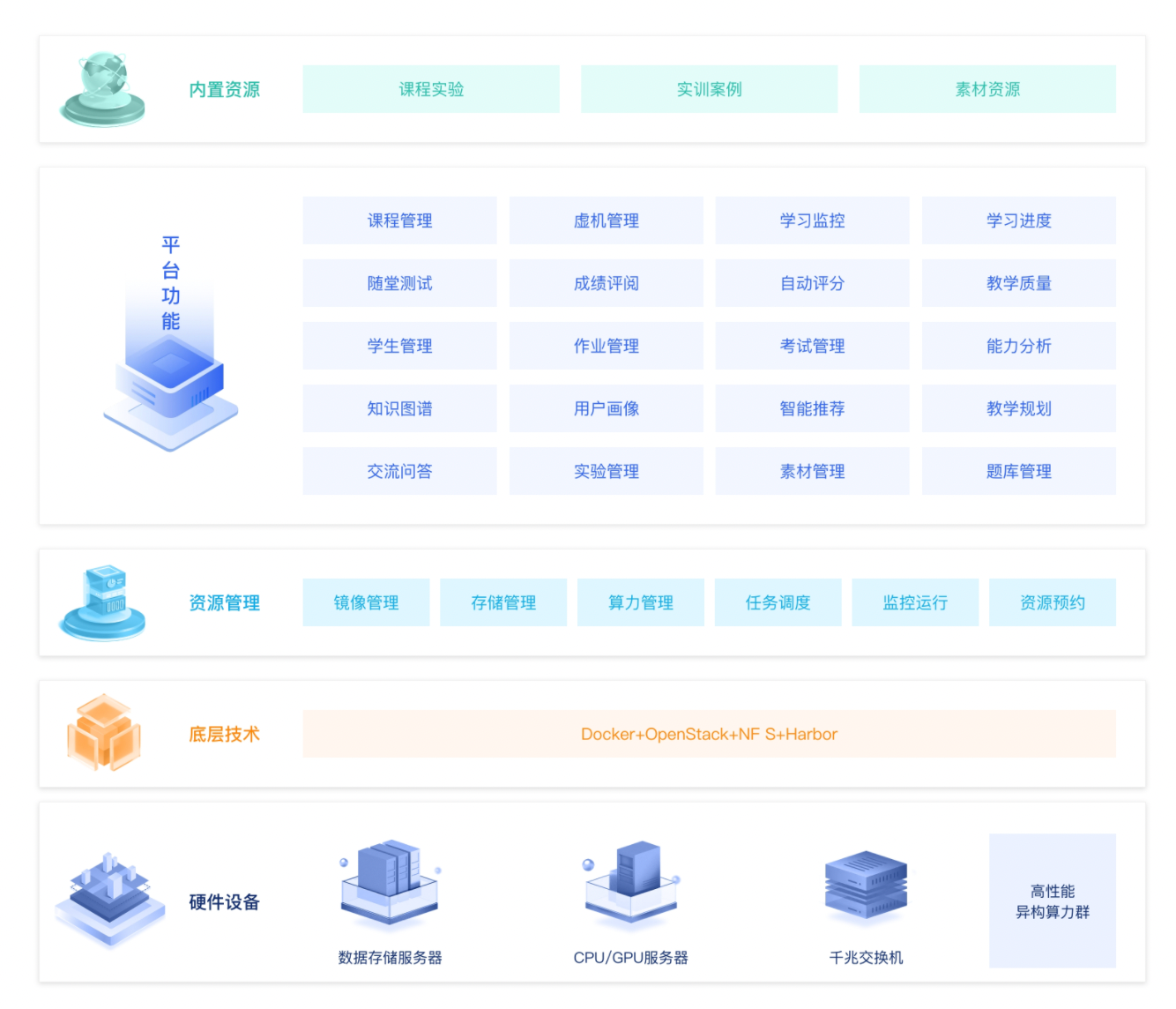Click the globe icon beside 内置资源
Image resolution: width=1176 pixels, height=1009 pixels.
pyautogui.click(x=103, y=88)
